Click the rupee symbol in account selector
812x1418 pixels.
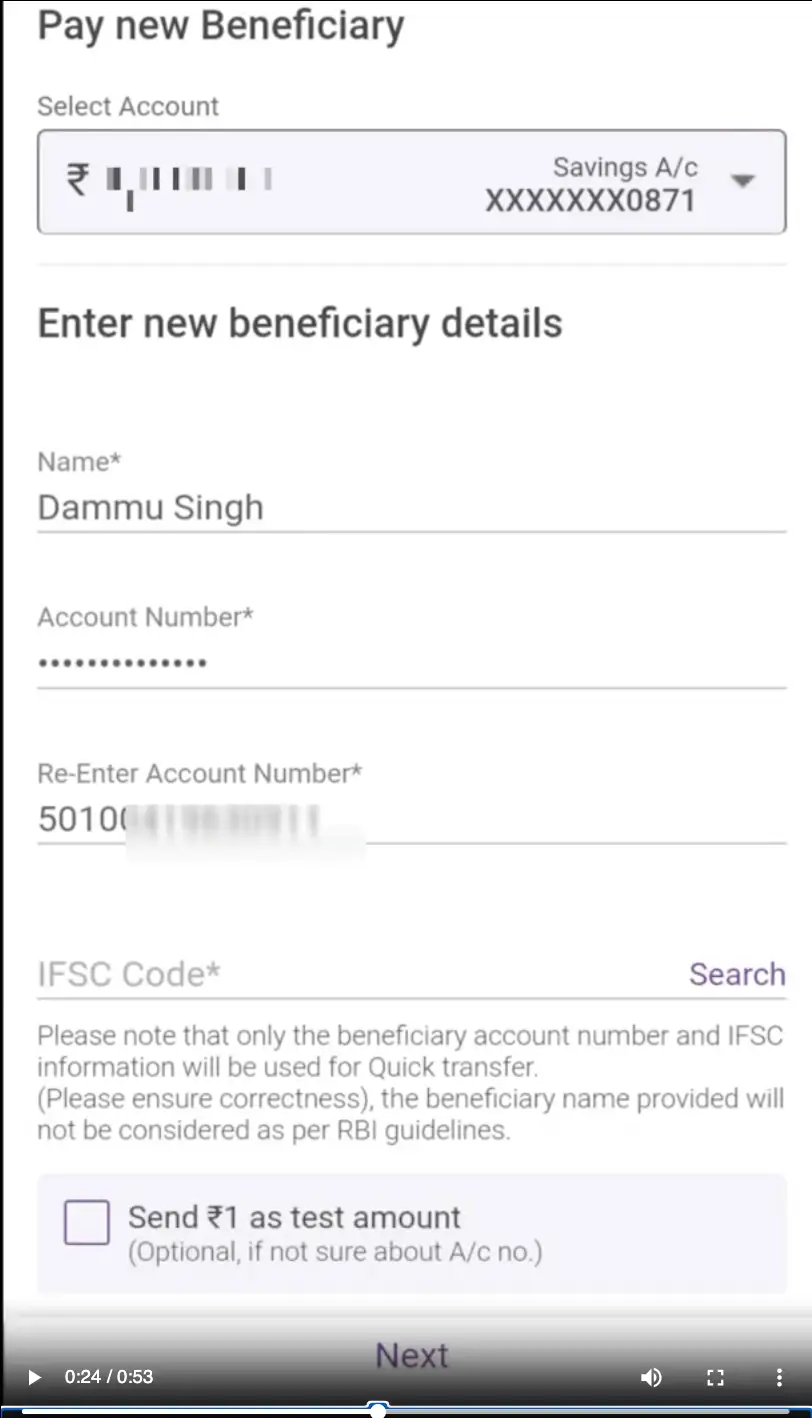(78, 180)
